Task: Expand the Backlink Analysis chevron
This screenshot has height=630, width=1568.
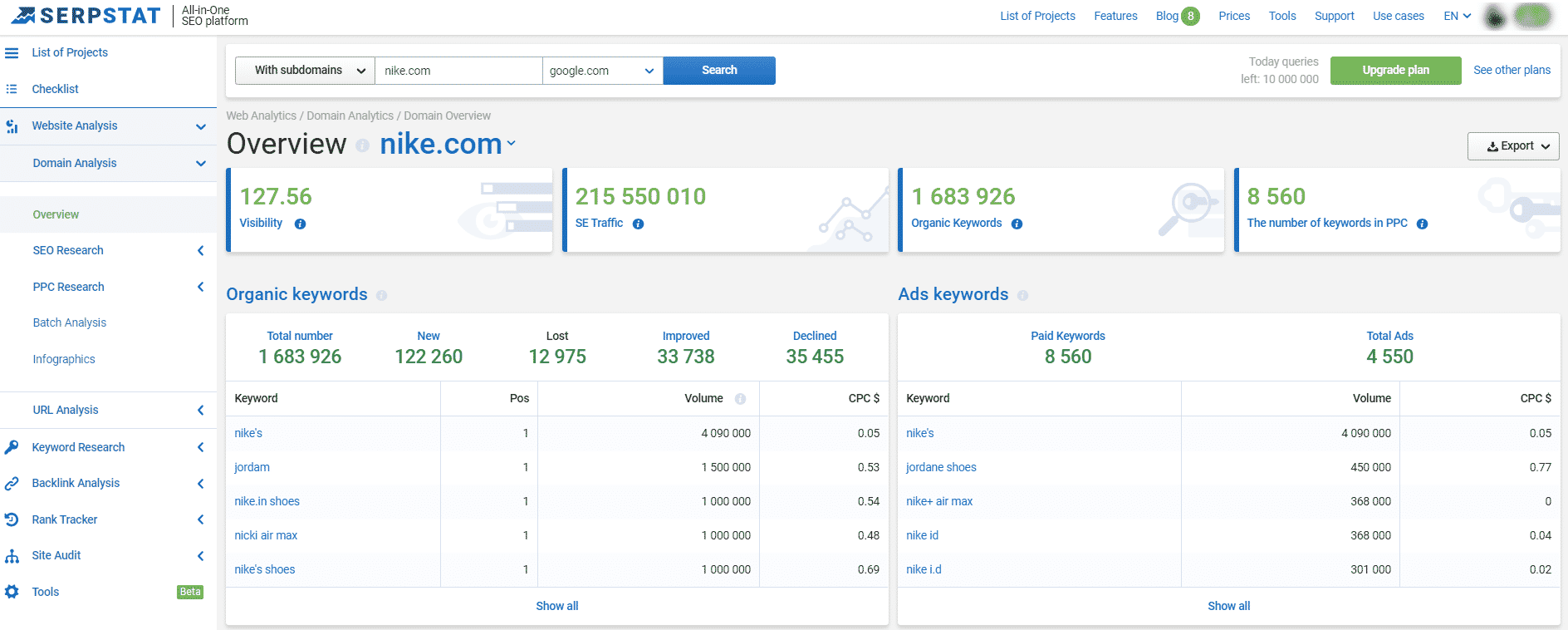Action: click(x=200, y=483)
